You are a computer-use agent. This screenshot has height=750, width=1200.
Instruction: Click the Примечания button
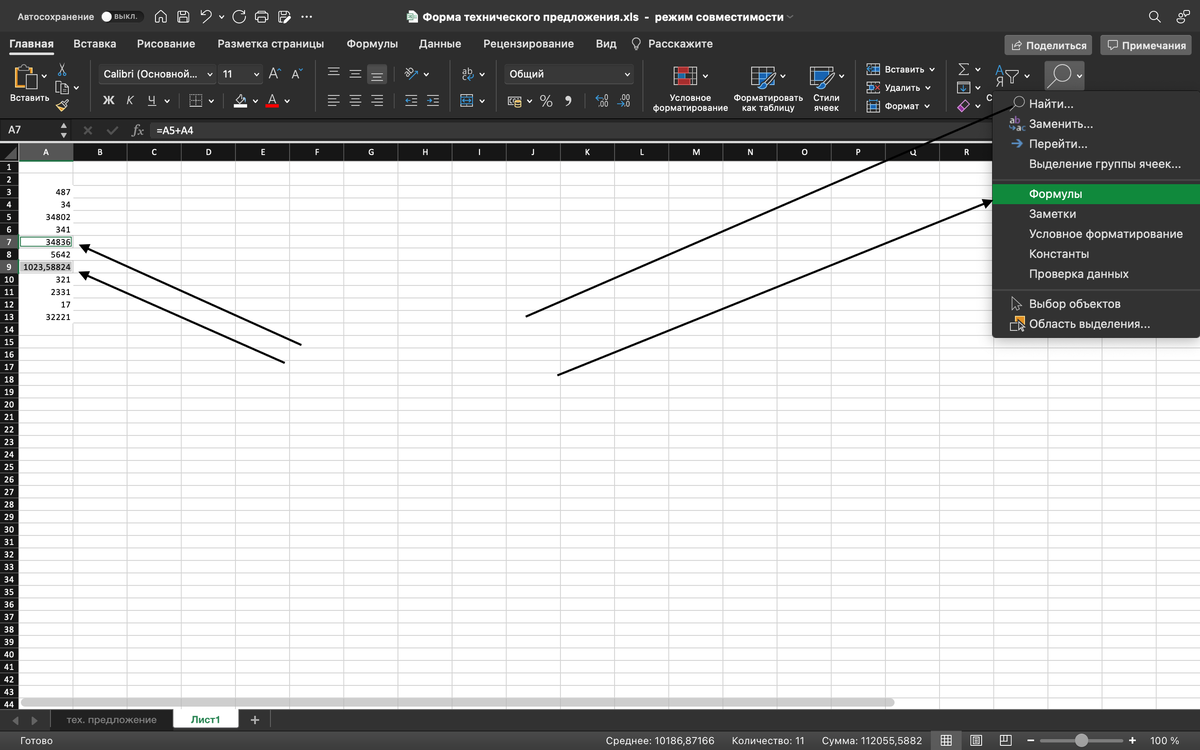(1145, 45)
